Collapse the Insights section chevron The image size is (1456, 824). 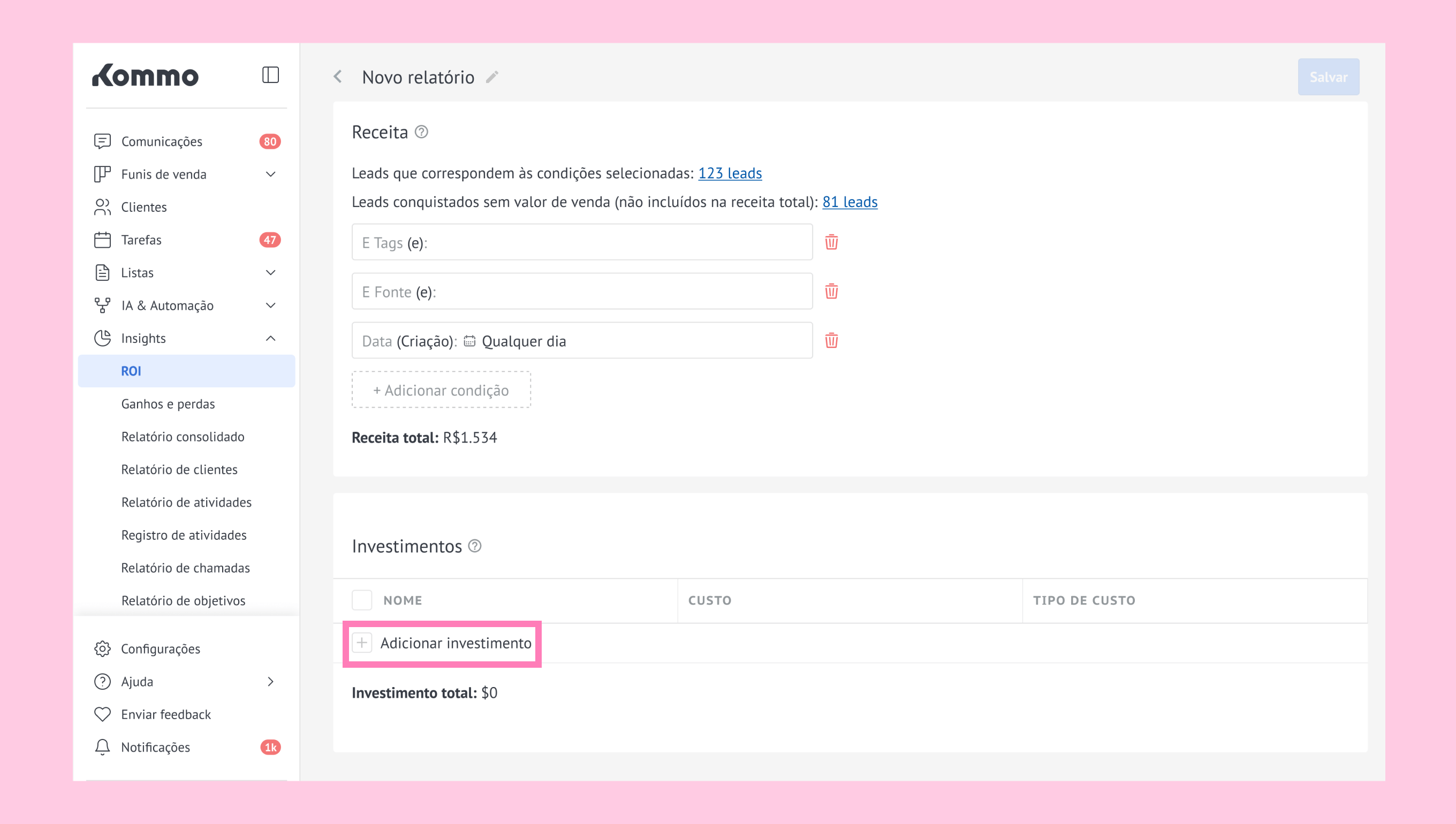(x=271, y=338)
